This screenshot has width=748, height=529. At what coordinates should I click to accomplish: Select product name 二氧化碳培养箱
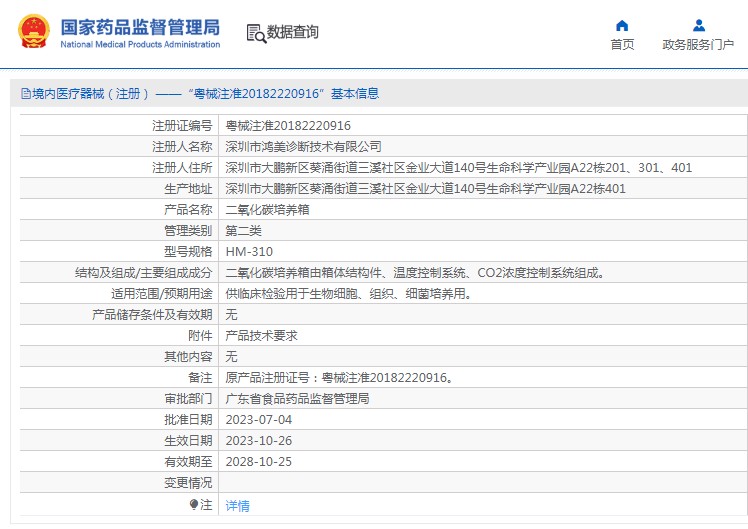pyautogui.click(x=267, y=209)
